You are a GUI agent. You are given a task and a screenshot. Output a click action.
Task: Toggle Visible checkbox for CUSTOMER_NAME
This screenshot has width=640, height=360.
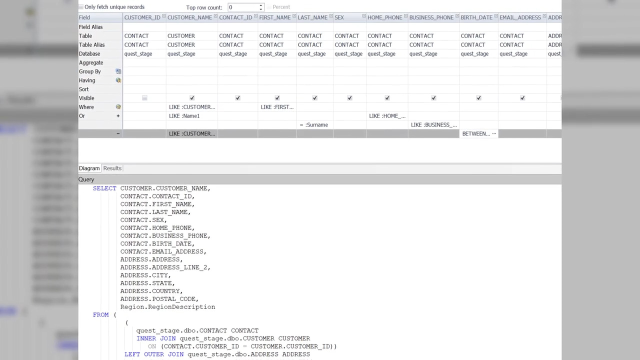(x=192, y=98)
